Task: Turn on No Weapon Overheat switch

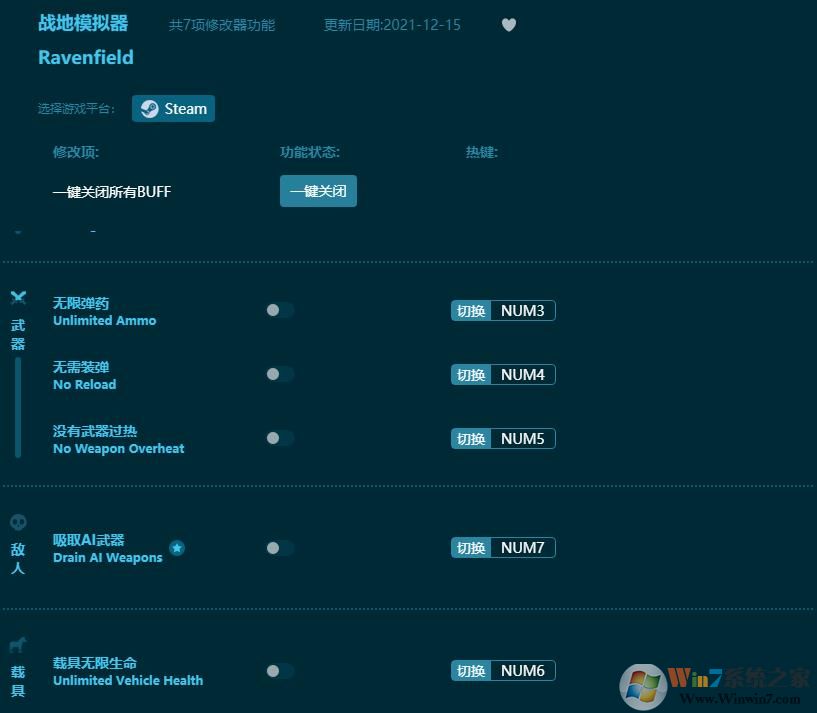Action: pos(280,438)
